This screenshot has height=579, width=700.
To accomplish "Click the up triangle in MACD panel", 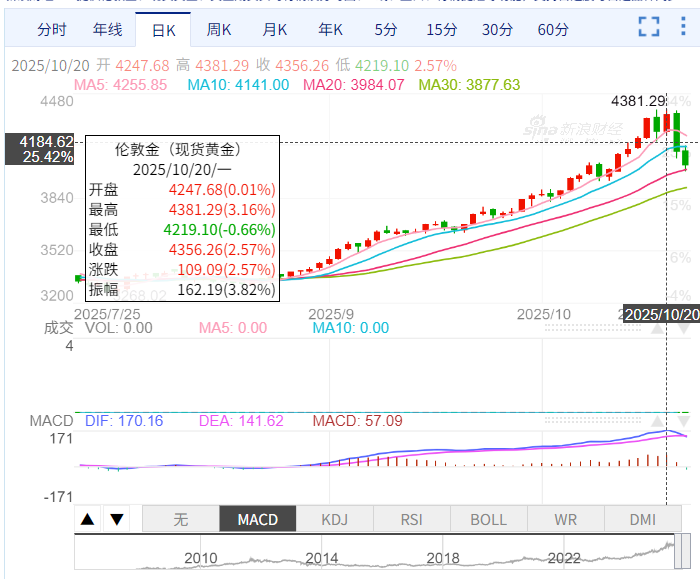I will [657, 421].
